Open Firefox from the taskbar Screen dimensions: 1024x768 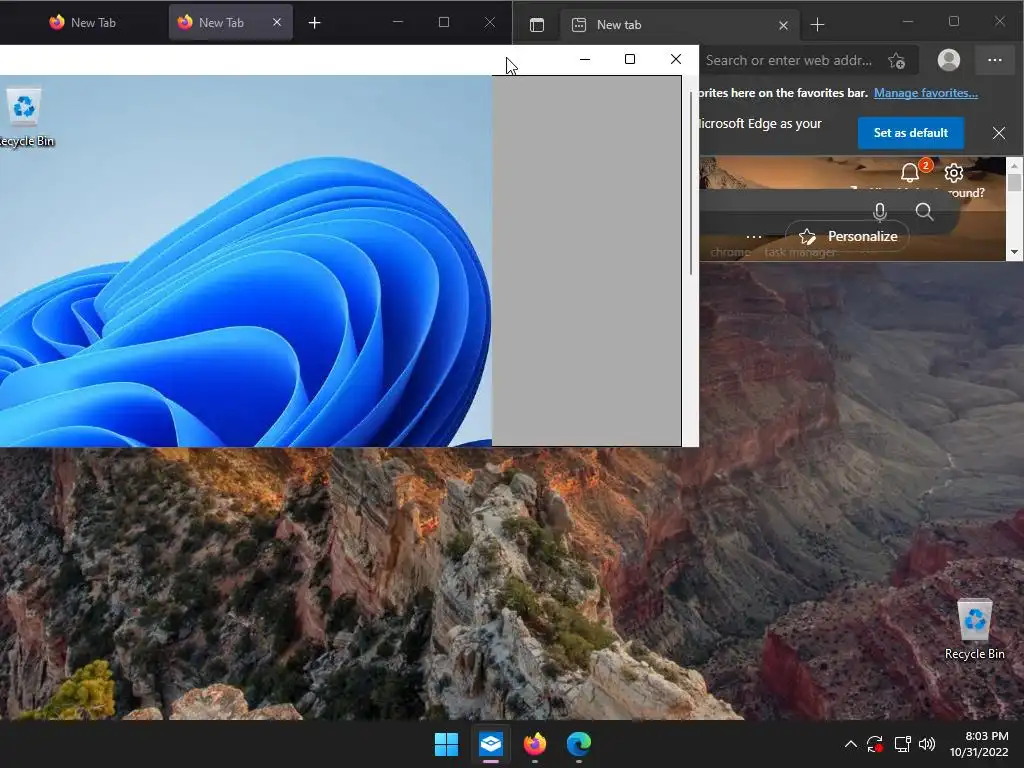pyautogui.click(x=535, y=744)
